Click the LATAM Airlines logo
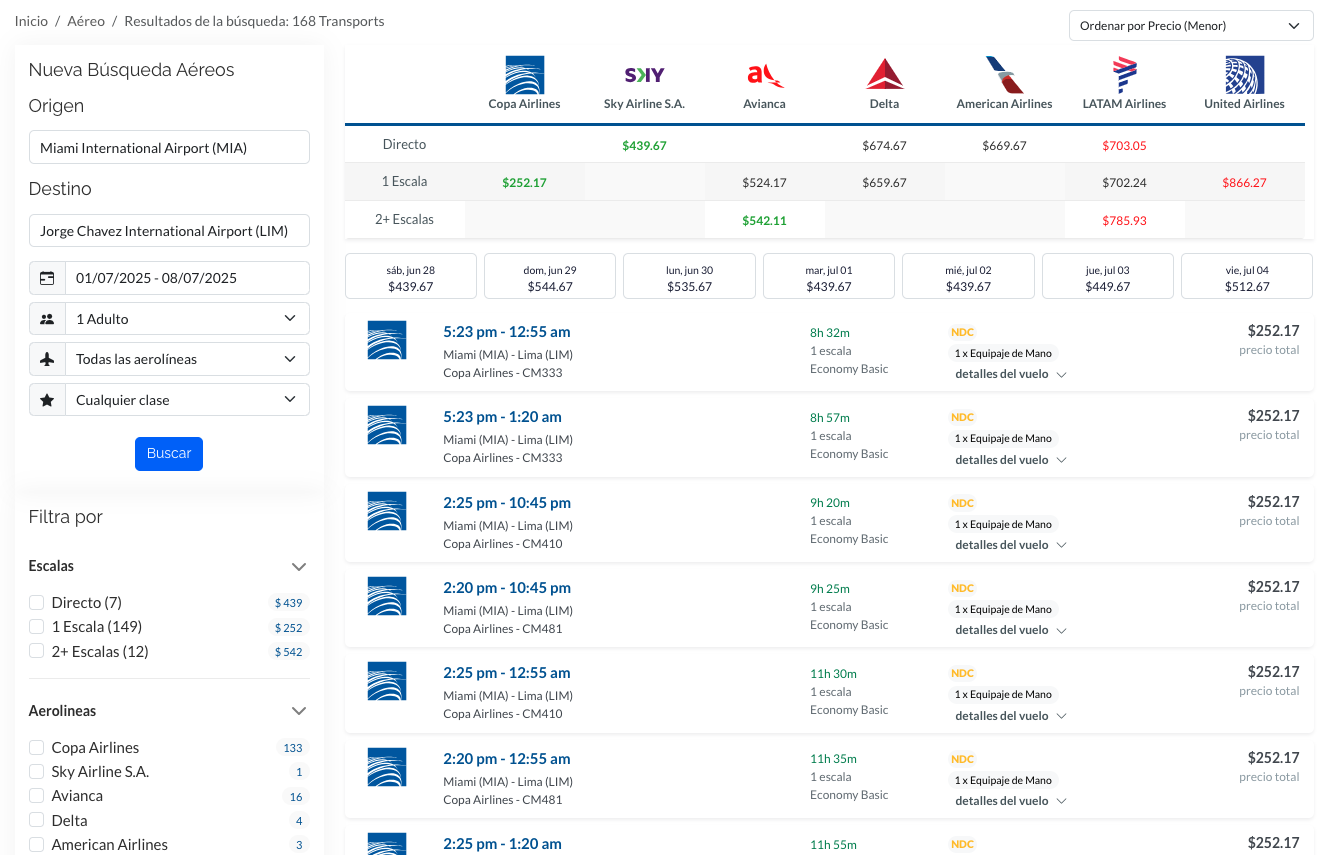This screenshot has height=855, width=1325. 1125,75
